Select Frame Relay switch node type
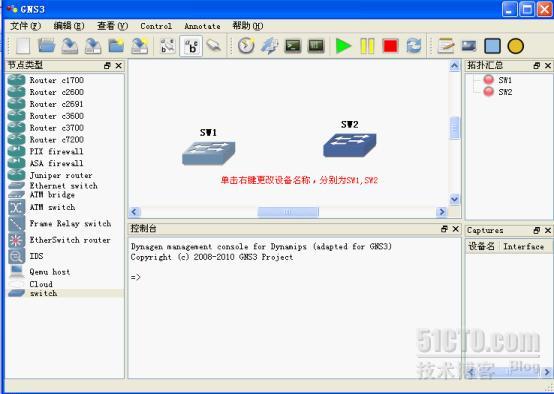The width and height of the screenshot is (554, 394). 65,224
